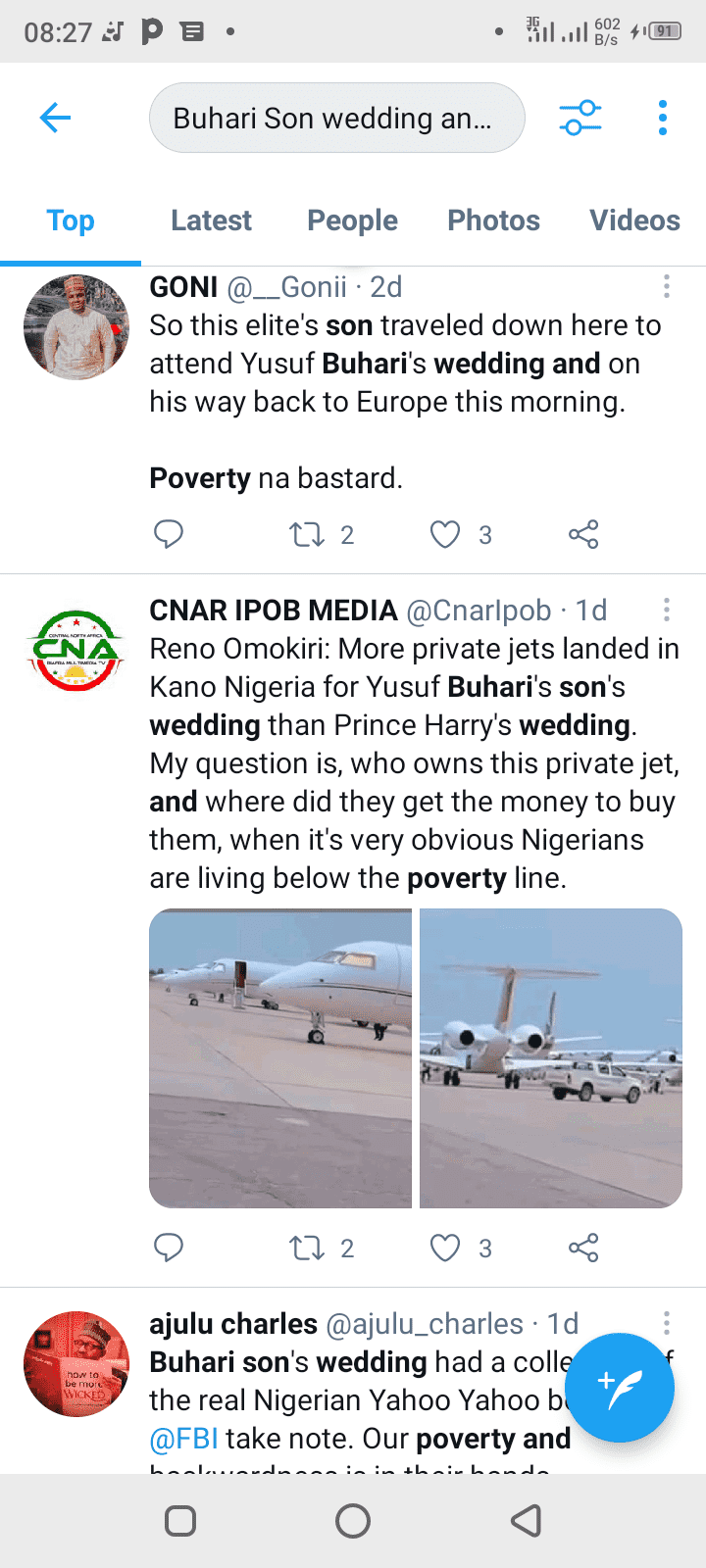
Task: Share GONI's tweet
Action: pos(583,534)
